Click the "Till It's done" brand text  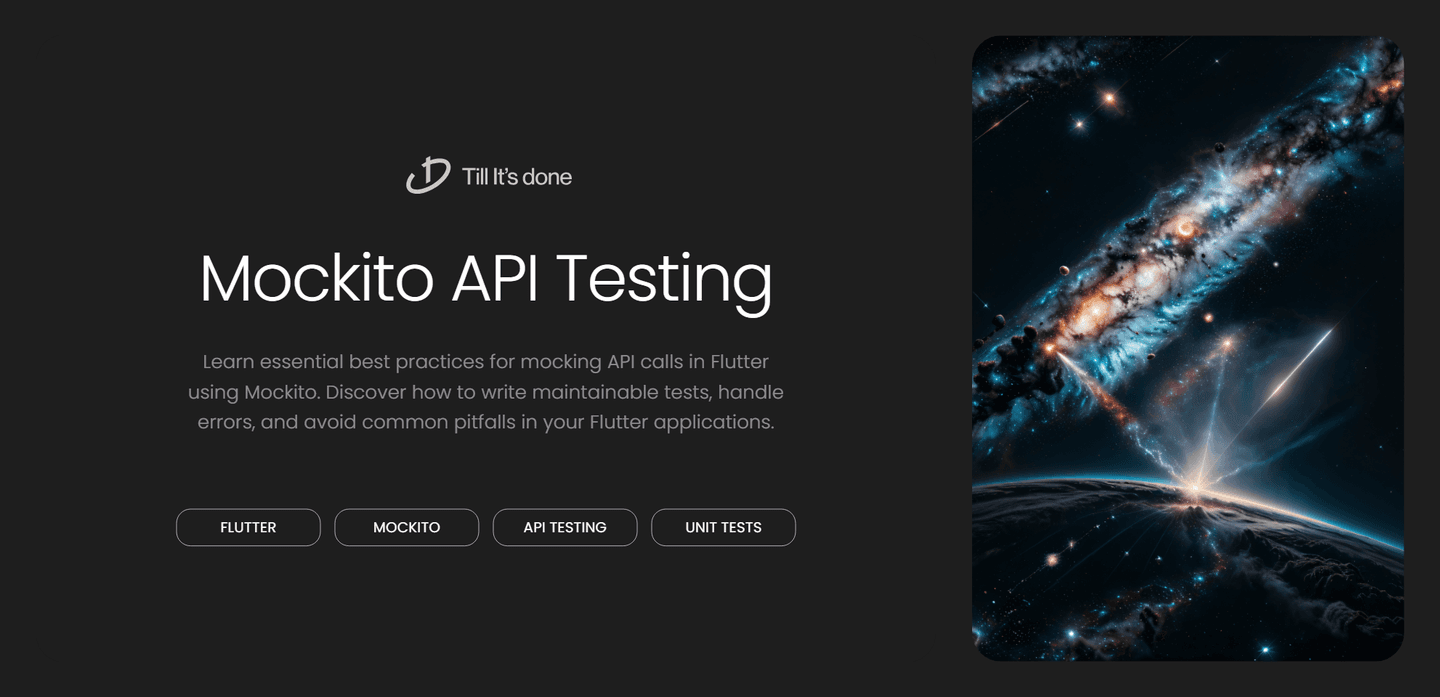517,177
